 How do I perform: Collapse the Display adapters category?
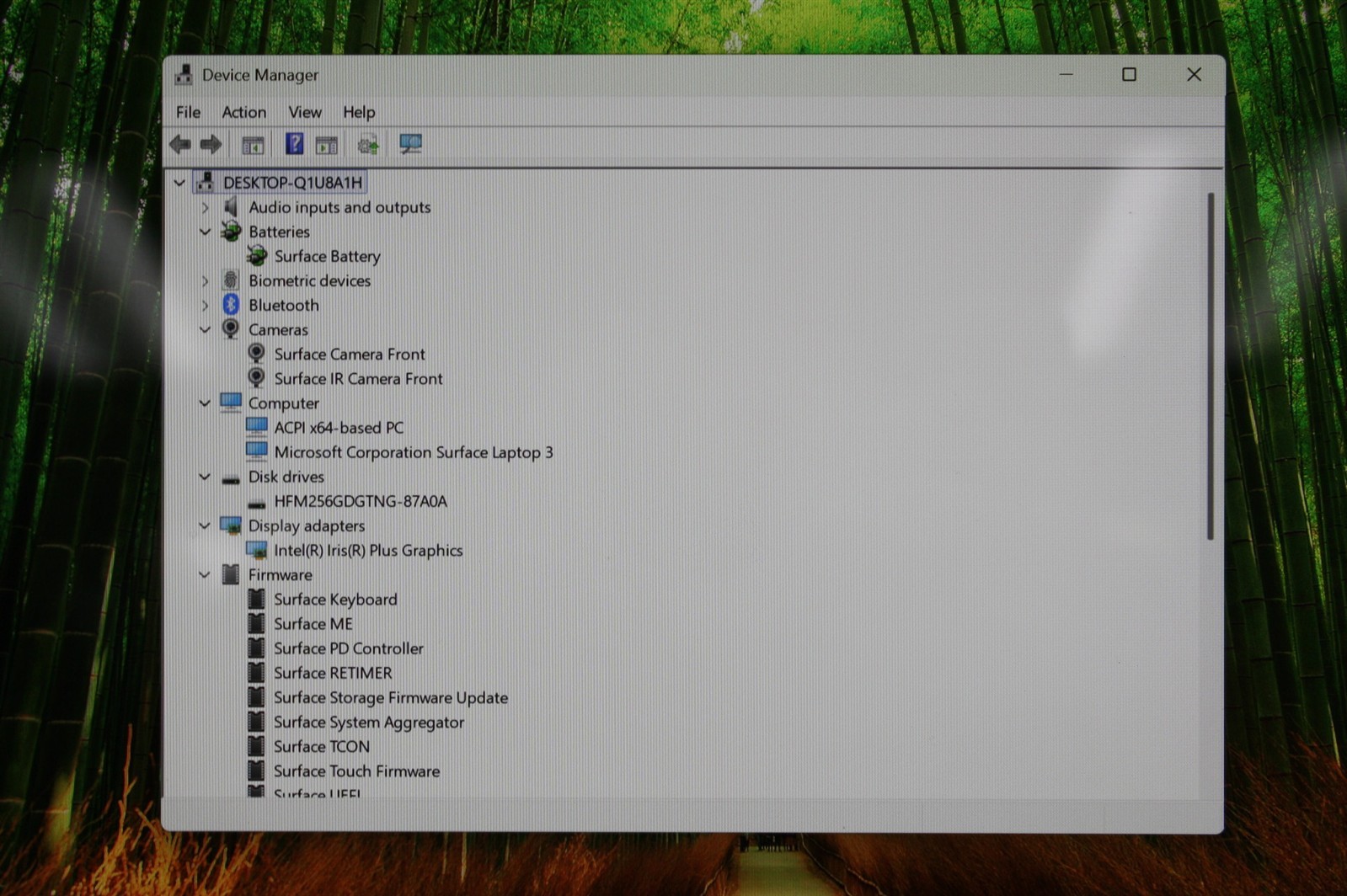(x=205, y=525)
